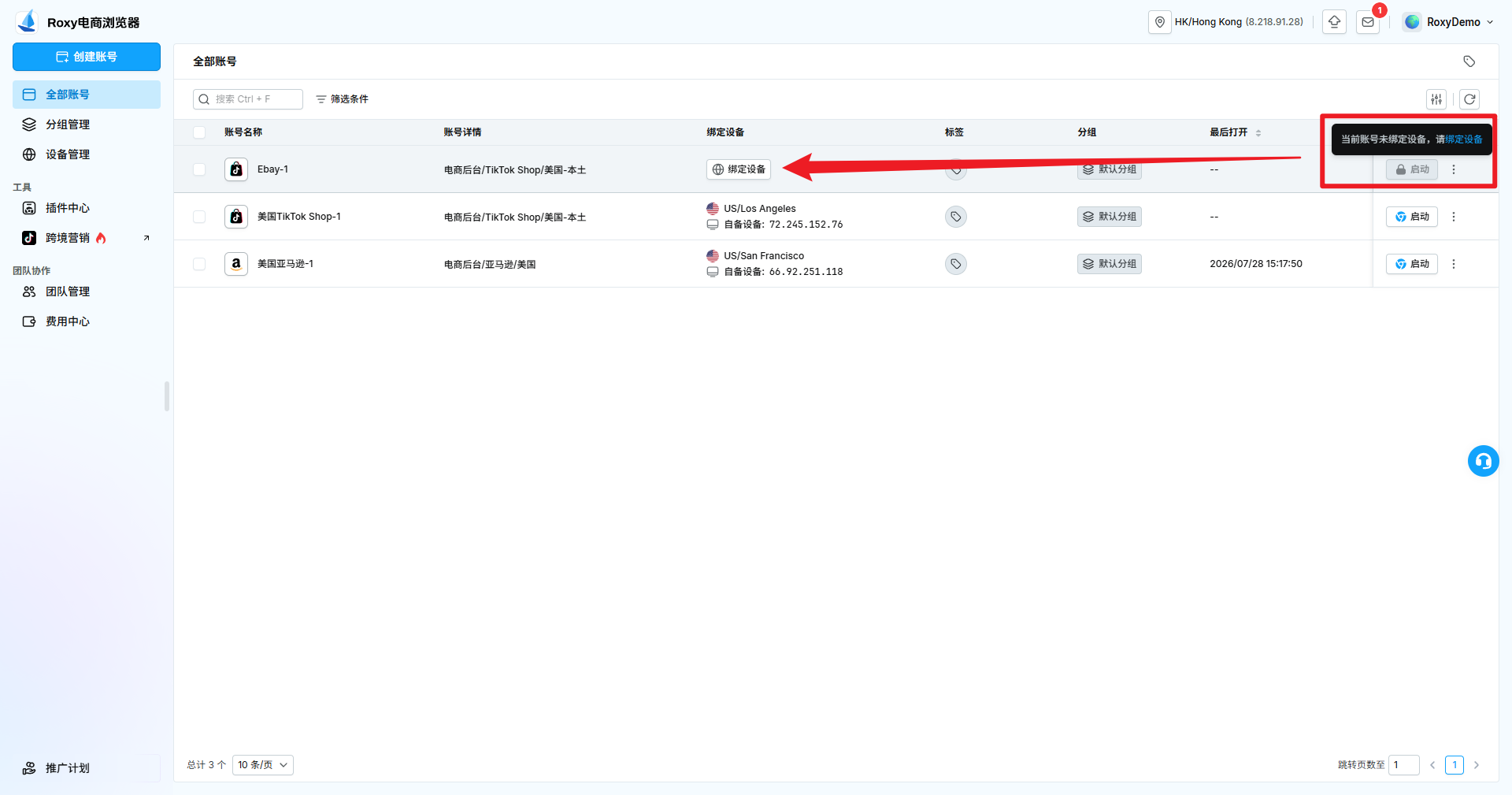
Task: Click the RoxyDemo avatar icon
Action: pyautogui.click(x=1412, y=22)
